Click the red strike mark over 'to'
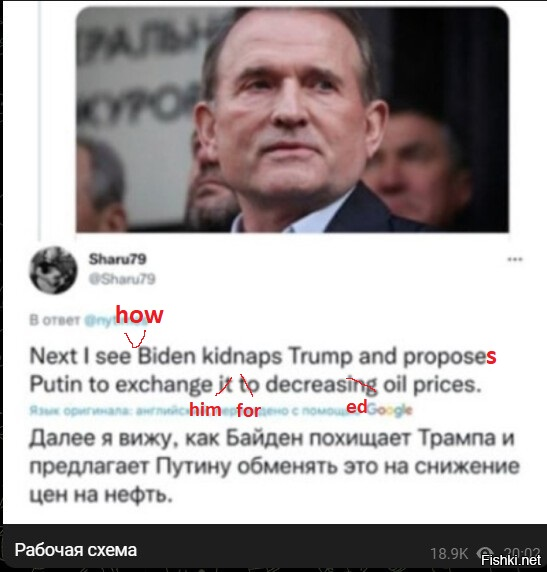 [x=247, y=385]
